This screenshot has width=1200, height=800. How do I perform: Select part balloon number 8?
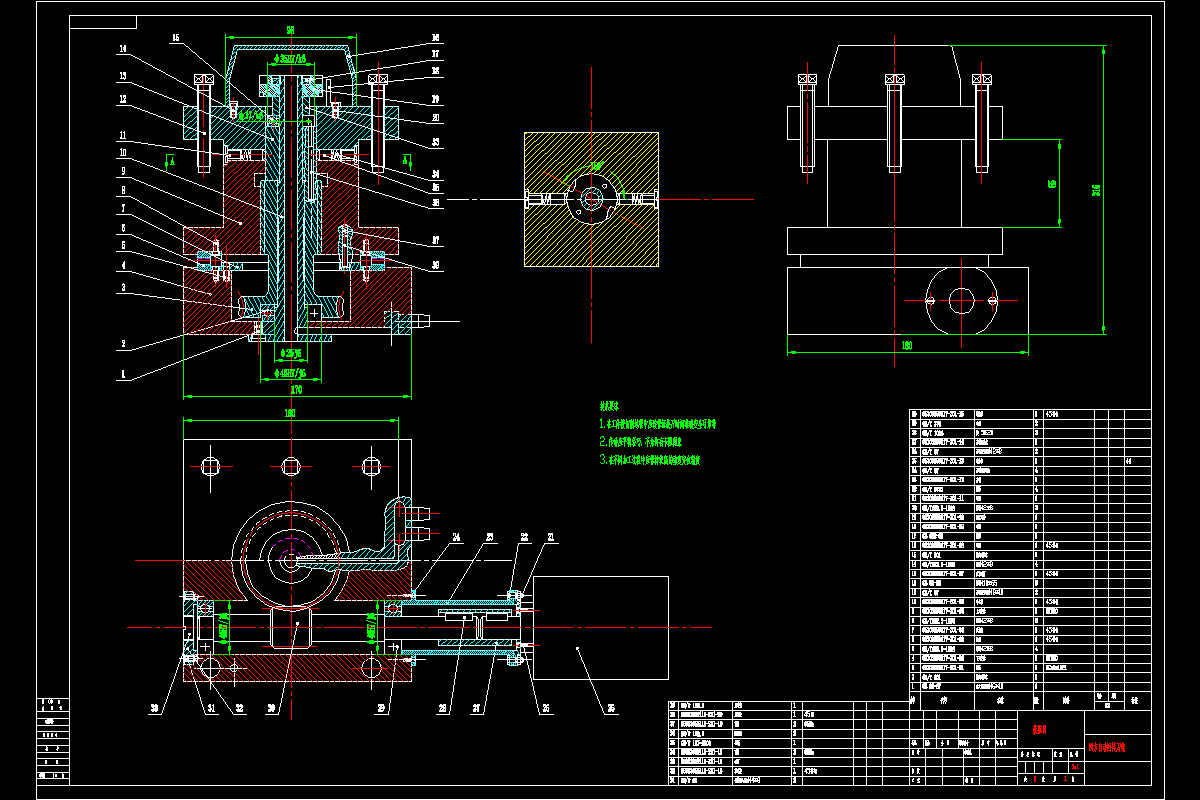pos(124,189)
